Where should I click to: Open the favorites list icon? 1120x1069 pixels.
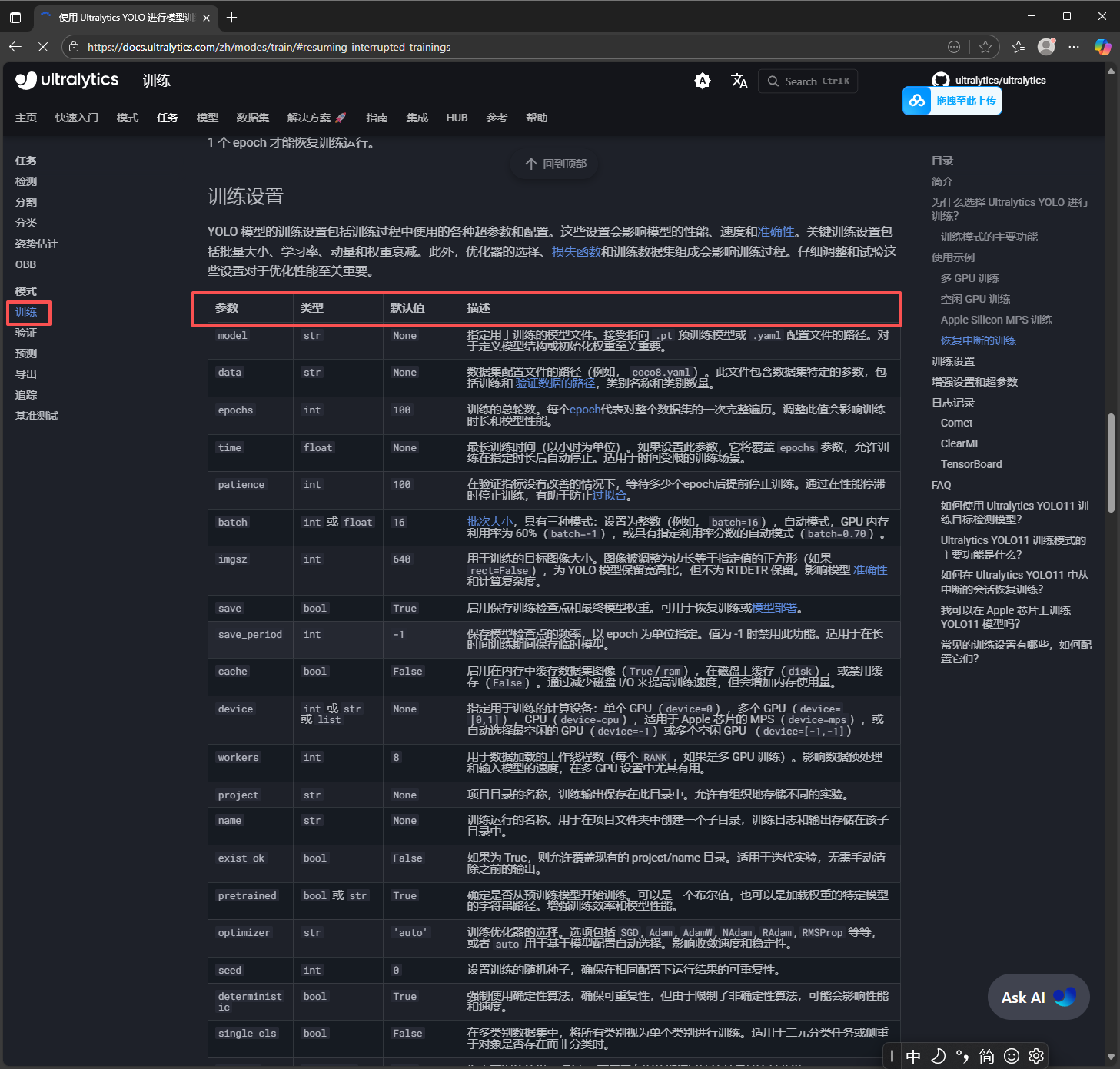point(1019,47)
